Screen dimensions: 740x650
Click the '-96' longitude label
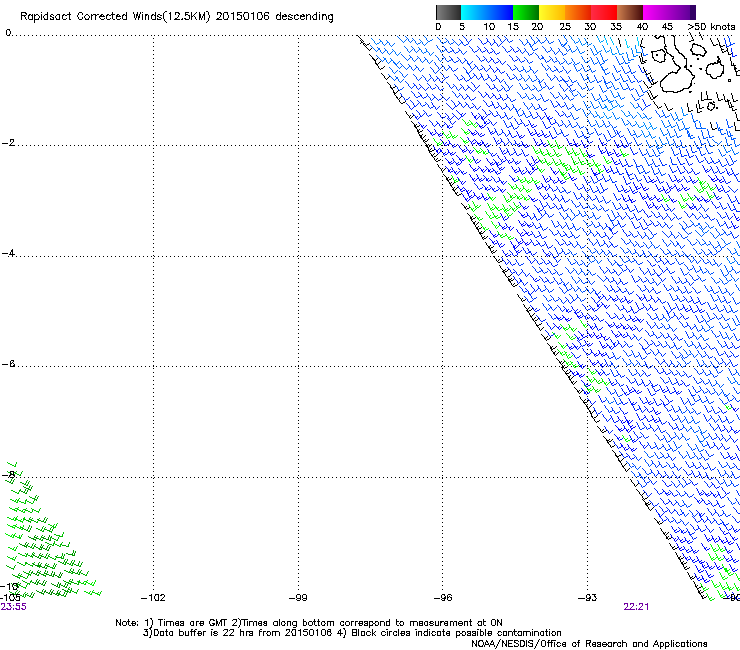coord(443,598)
